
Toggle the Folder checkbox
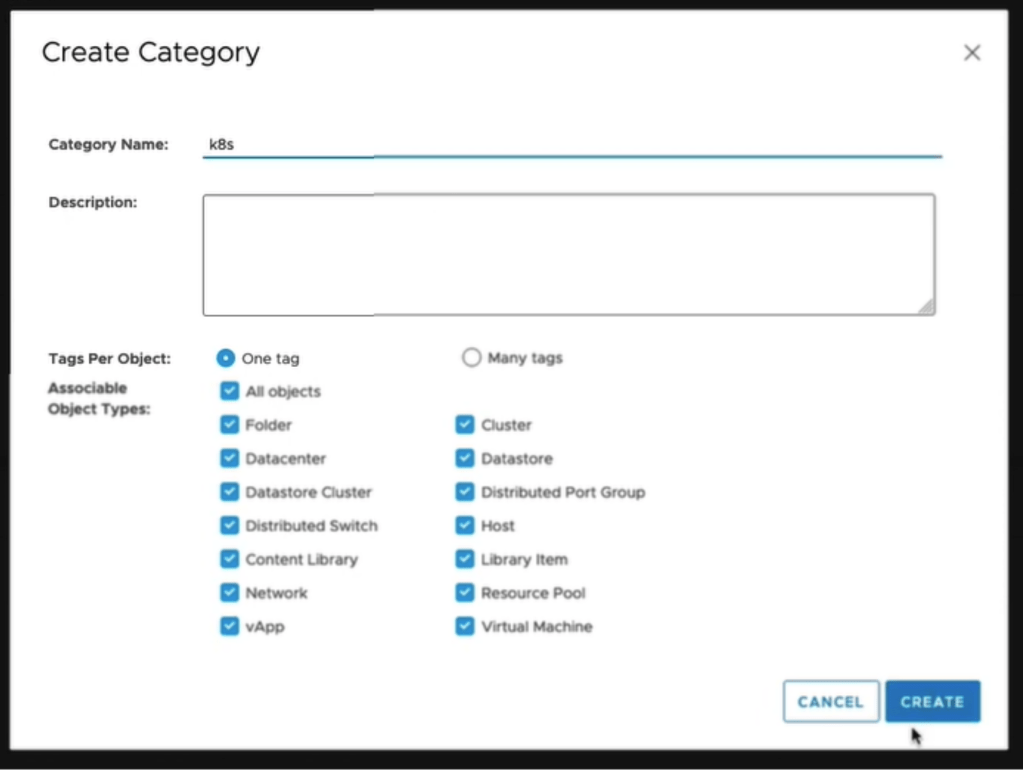pos(230,425)
